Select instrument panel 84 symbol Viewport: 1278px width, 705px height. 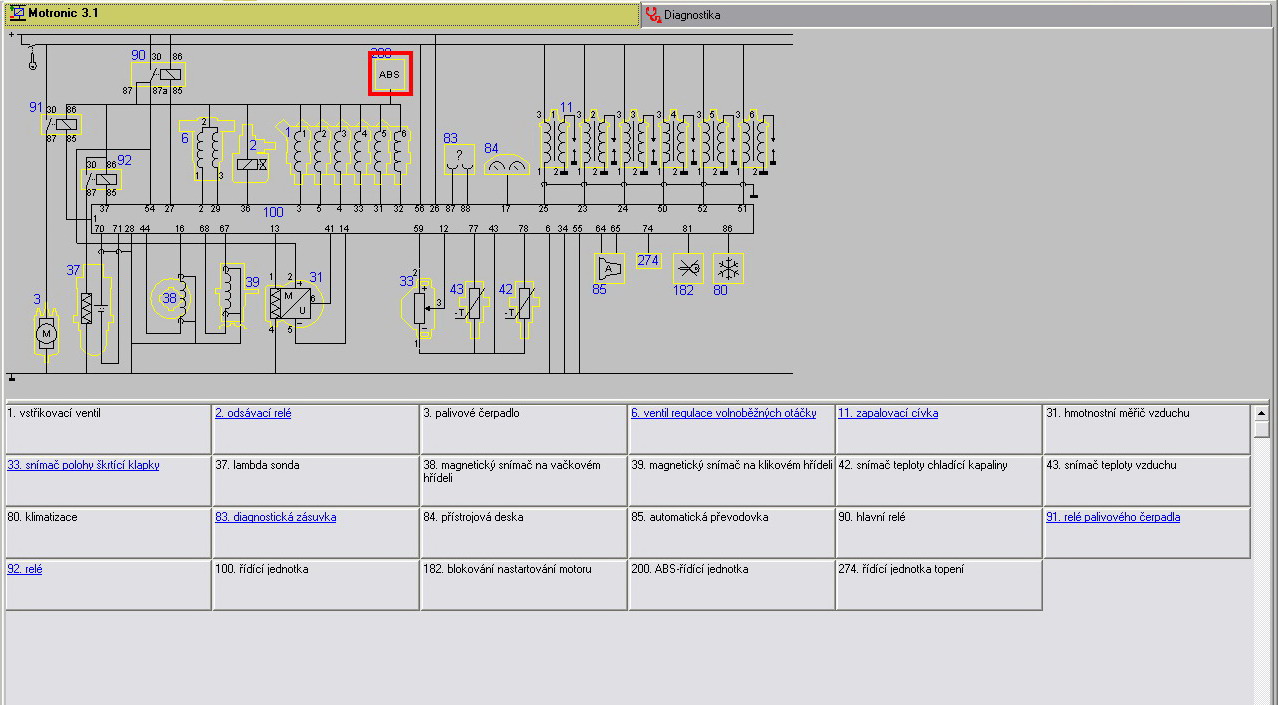[506, 164]
